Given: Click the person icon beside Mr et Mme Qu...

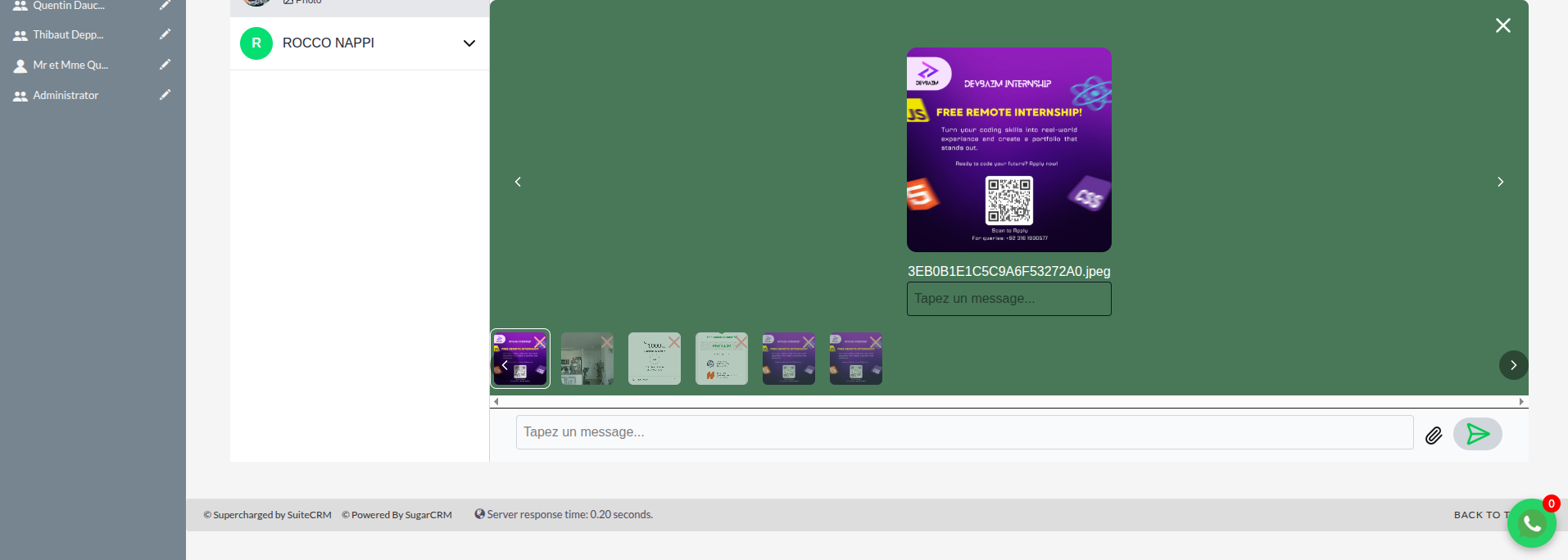Looking at the screenshot, I should pyautogui.click(x=20, y=65).
